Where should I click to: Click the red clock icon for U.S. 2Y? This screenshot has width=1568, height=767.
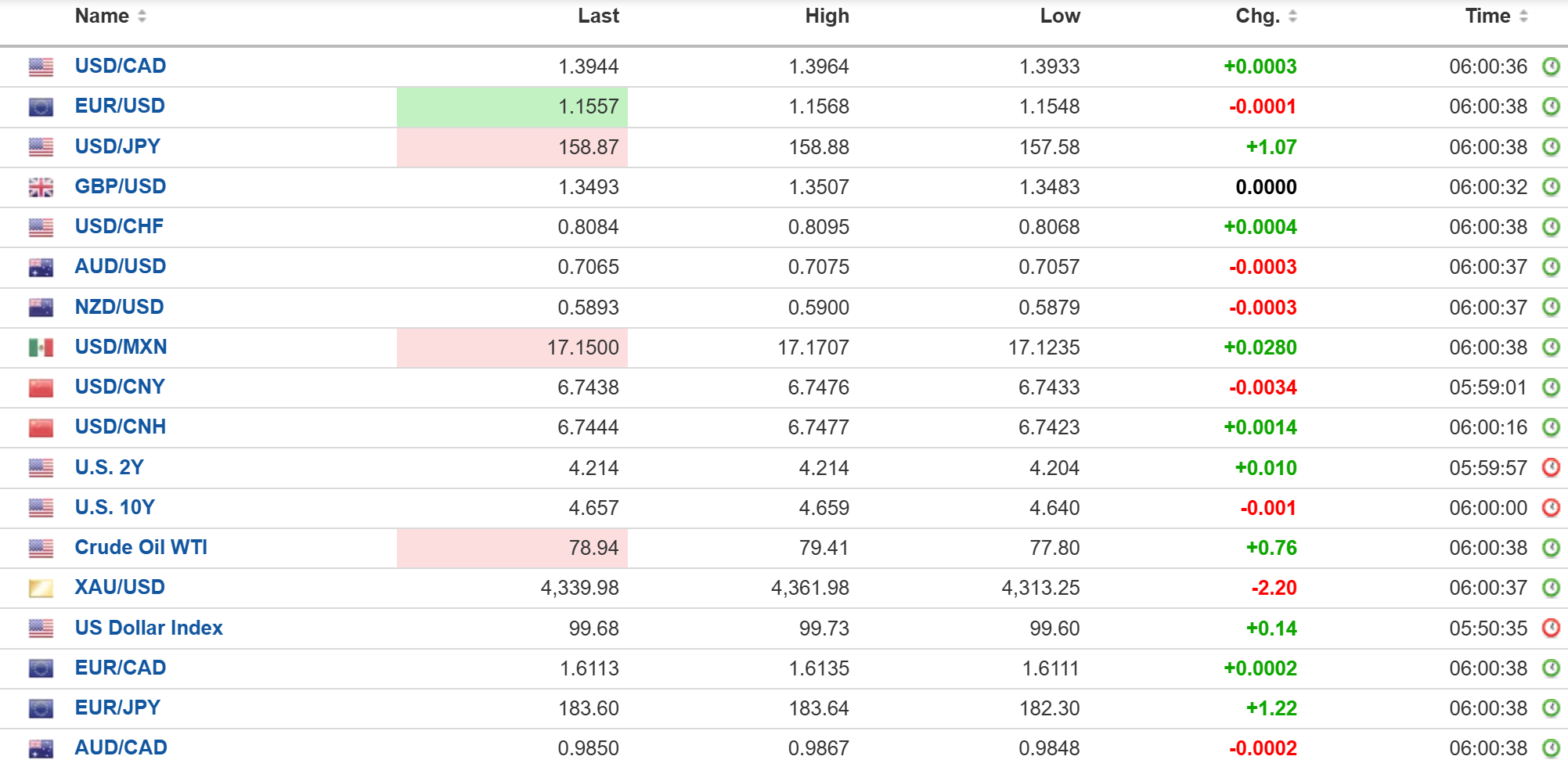1551,467
